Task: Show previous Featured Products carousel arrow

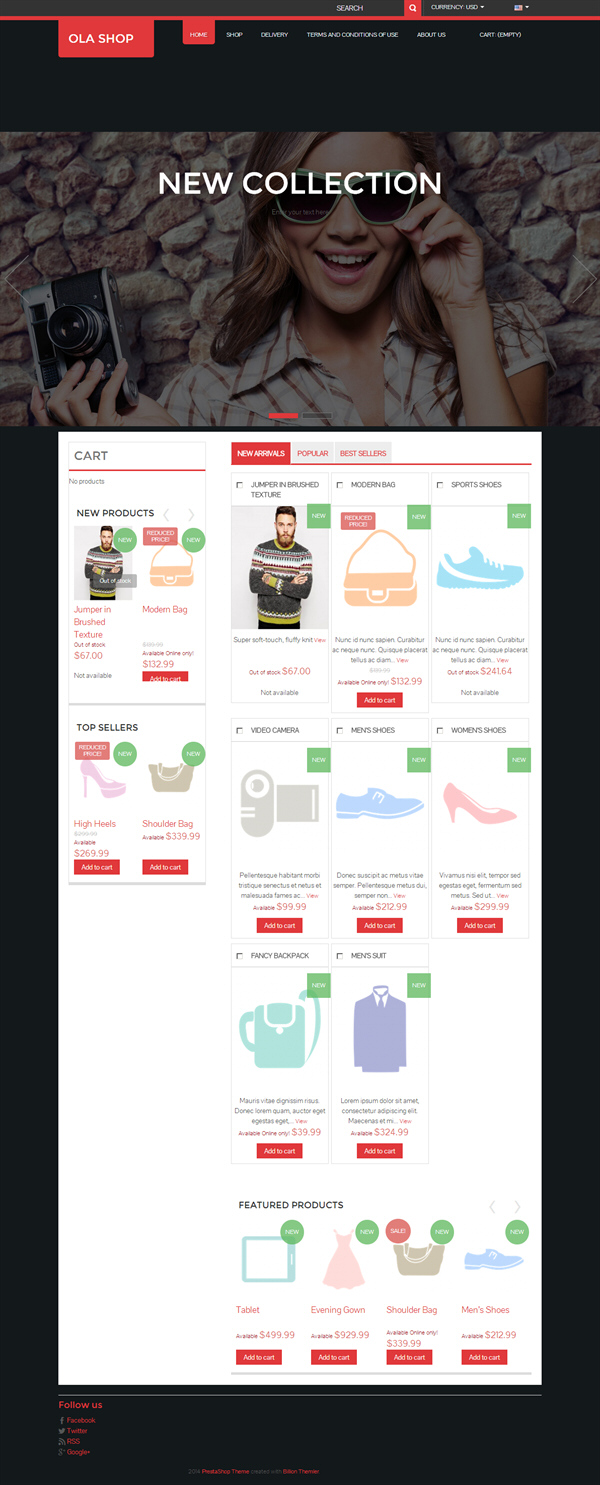Action: pyautogui.click(x=492, y=1207)
